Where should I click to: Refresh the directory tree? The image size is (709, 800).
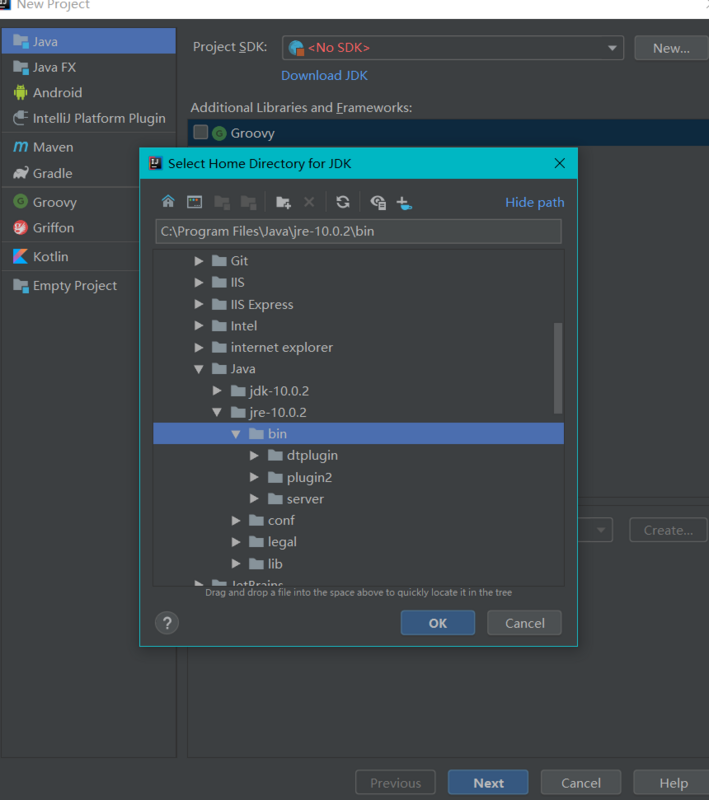tap(343, 202)
